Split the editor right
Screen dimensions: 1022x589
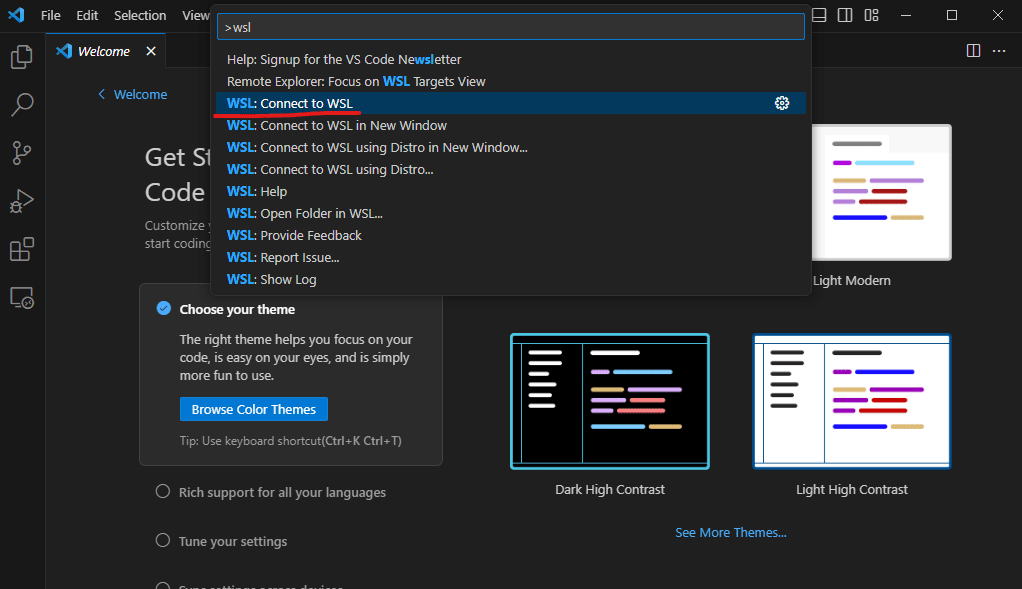pos(973,51)
